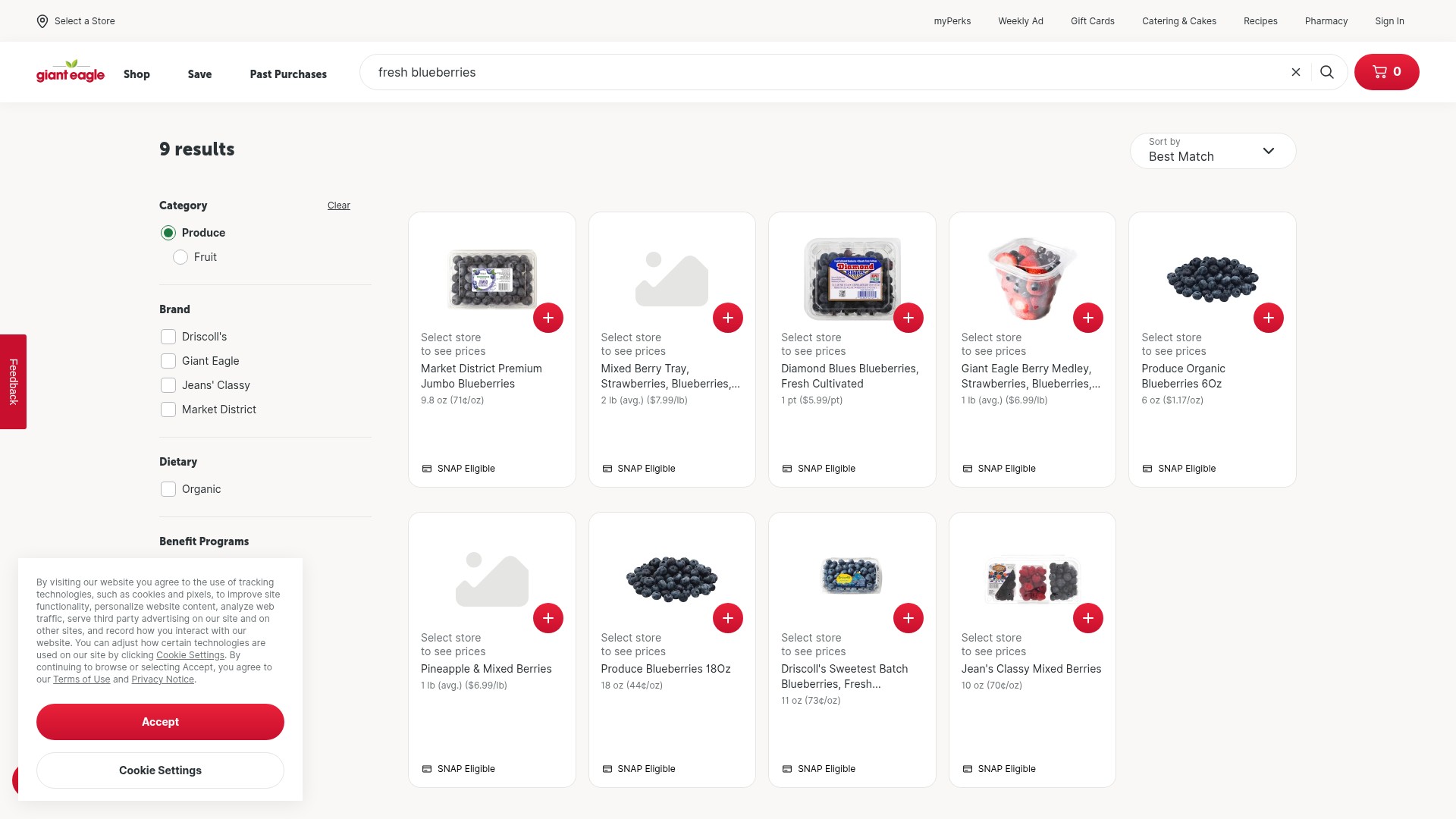Open the Mixed Berry Tray placeholder image
Image resolution: width=1456 pixels, height=819 pixels.
pos(672,279)
